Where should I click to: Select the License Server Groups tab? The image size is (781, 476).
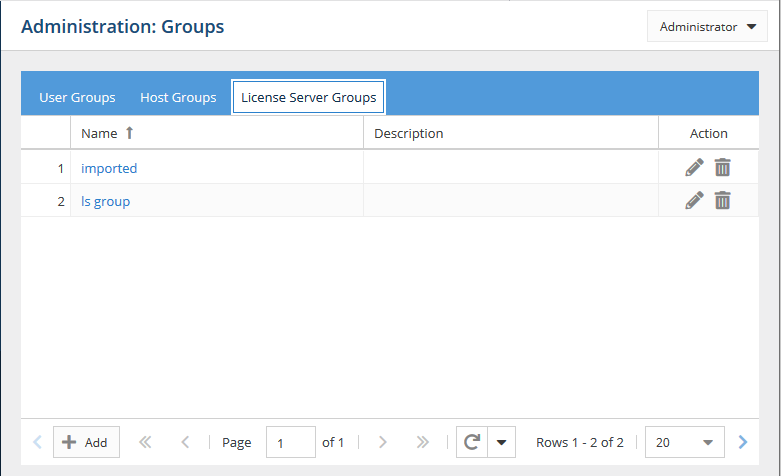[x=308, y=97]
